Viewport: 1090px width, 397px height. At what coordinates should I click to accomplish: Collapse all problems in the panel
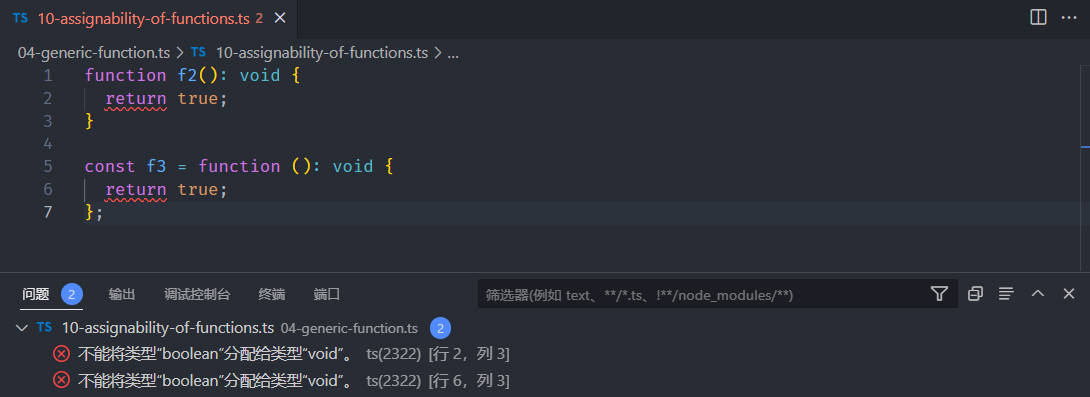click(975, 294)
